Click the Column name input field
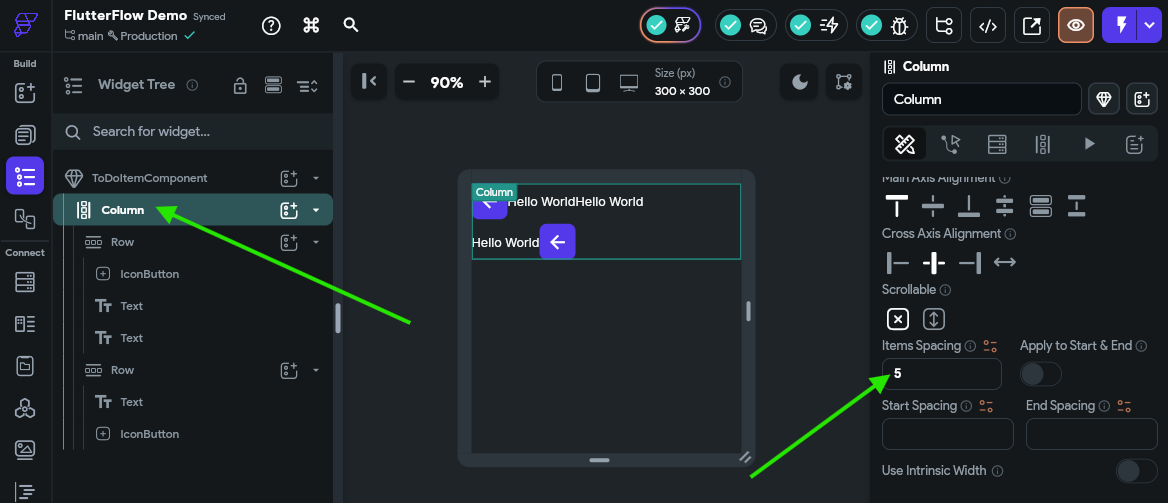The width and height of the screenshot is (1168, 503). click(x=982, y=99)
